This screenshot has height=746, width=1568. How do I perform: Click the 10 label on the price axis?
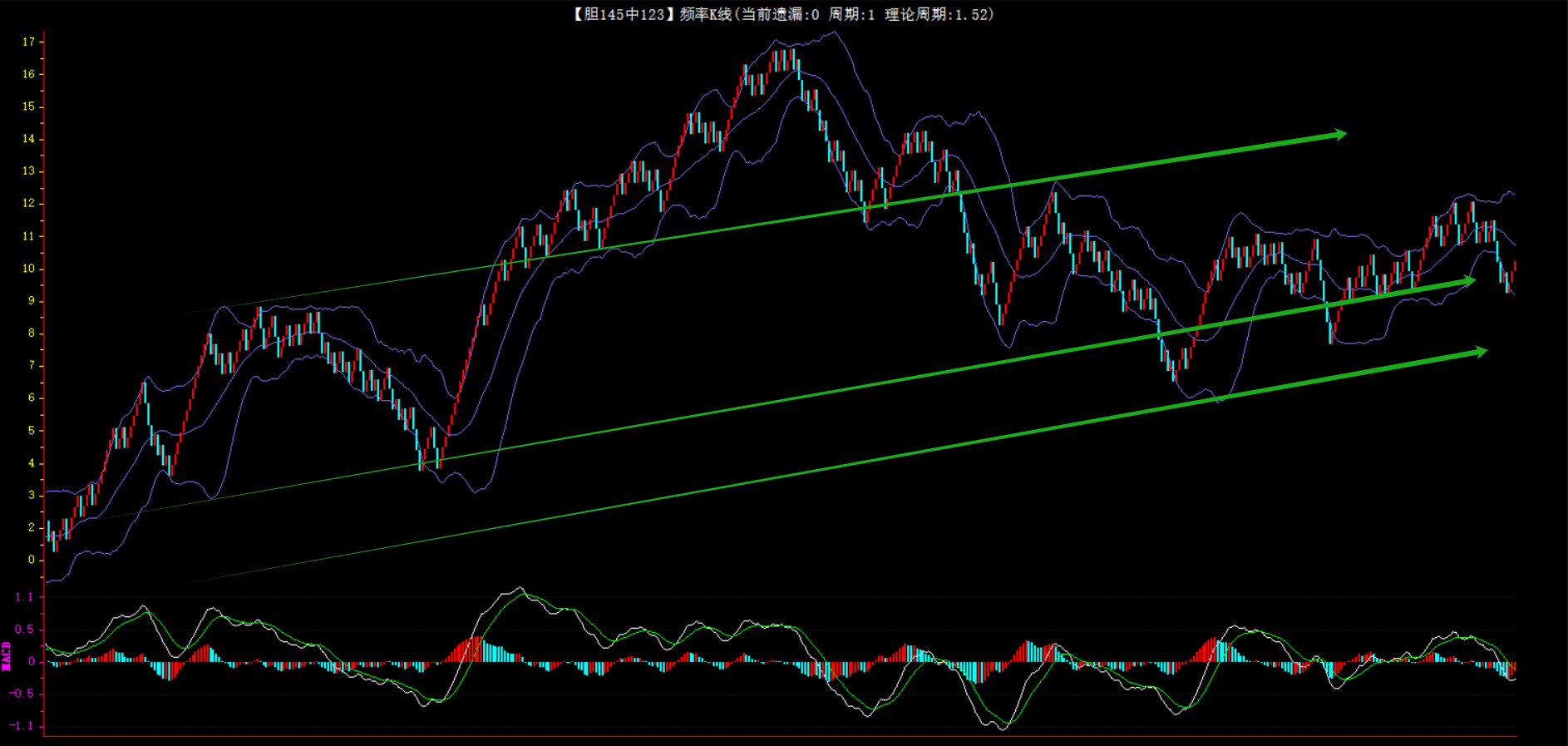(x=28, y=269)
